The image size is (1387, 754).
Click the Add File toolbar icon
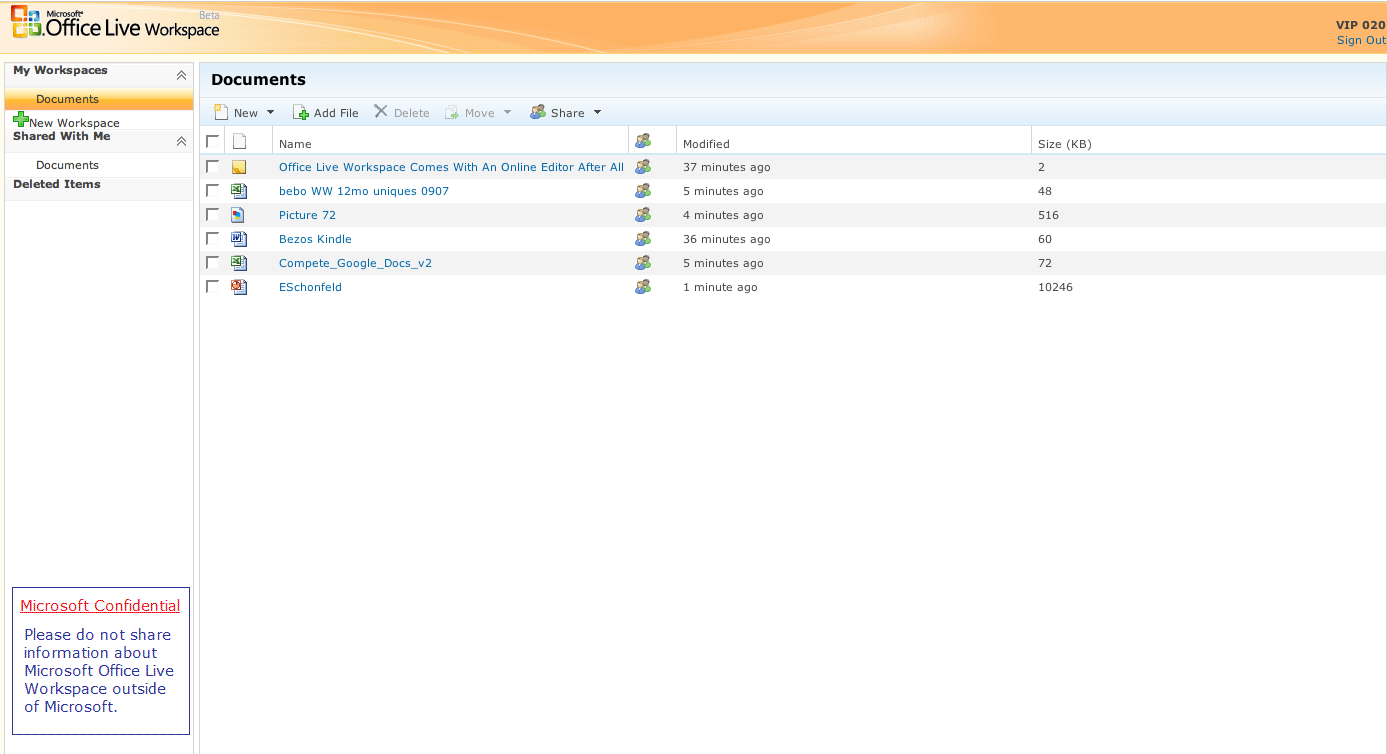click(300, 112)
